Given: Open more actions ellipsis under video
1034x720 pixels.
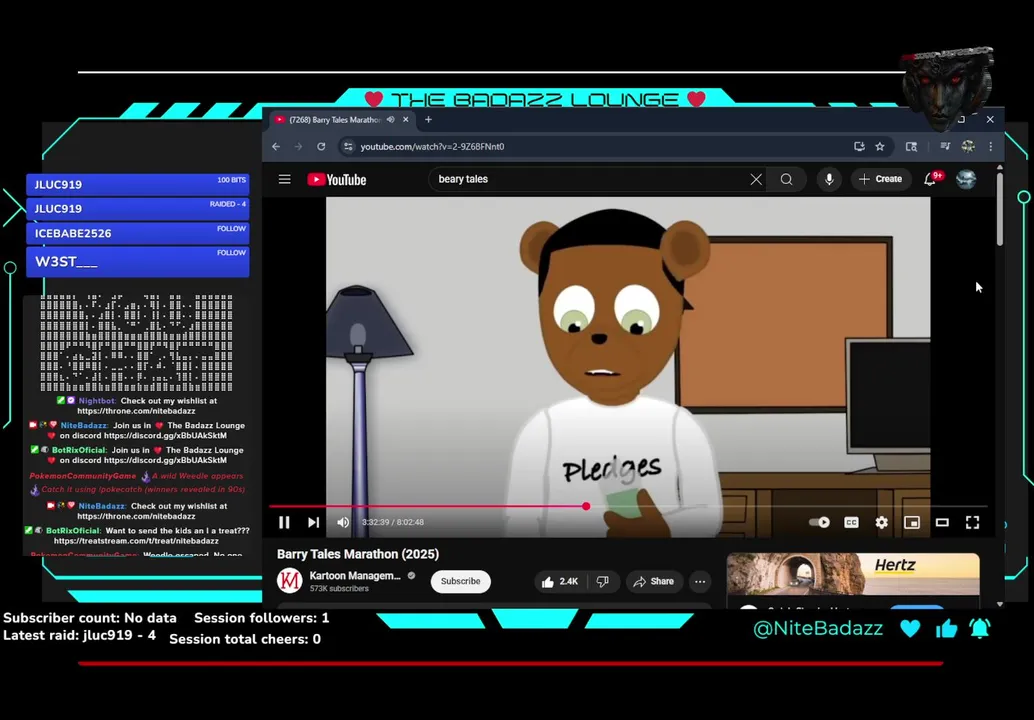Looking at the screenshot, I should 700,582.
